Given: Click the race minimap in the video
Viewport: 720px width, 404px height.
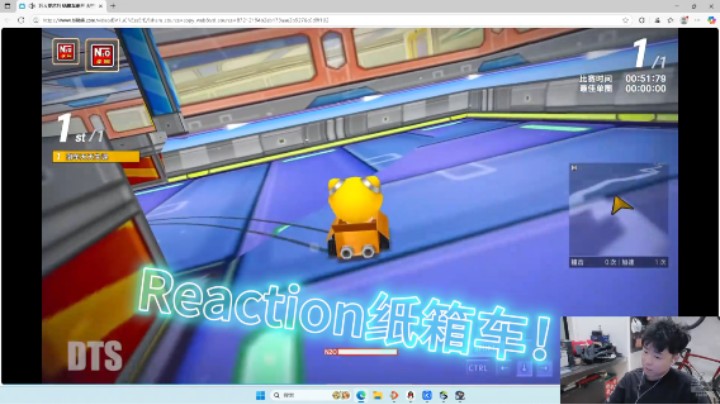Looking at the screenshot, I should tap(619, 215).
